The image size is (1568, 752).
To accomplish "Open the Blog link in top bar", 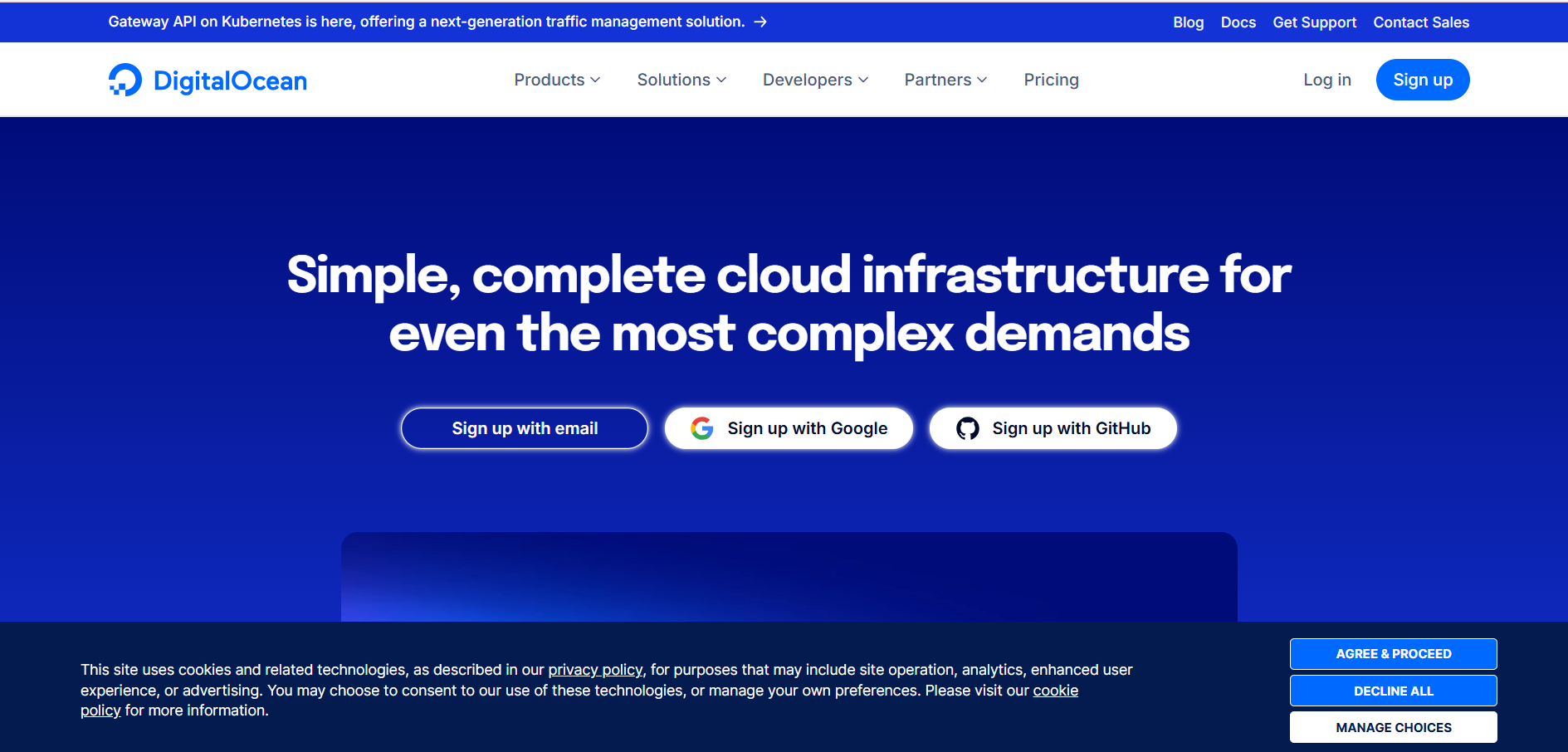I will [1188, 22].
